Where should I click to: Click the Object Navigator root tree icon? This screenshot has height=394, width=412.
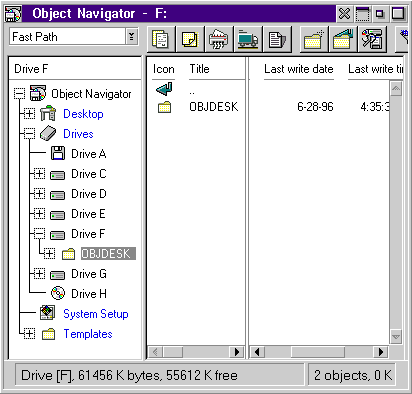tap(38, 93)
